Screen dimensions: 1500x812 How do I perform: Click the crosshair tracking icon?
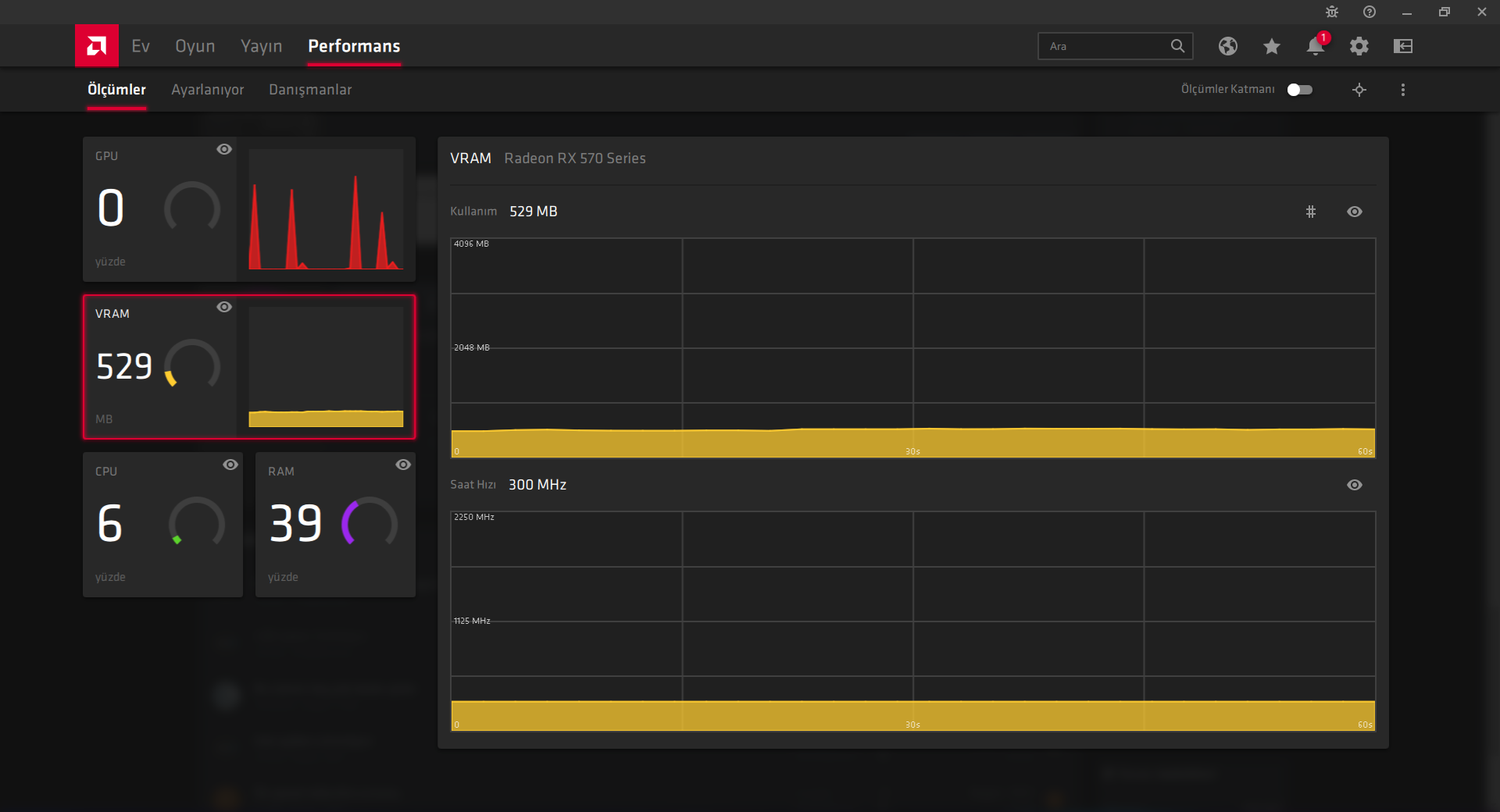[1359, 90]
